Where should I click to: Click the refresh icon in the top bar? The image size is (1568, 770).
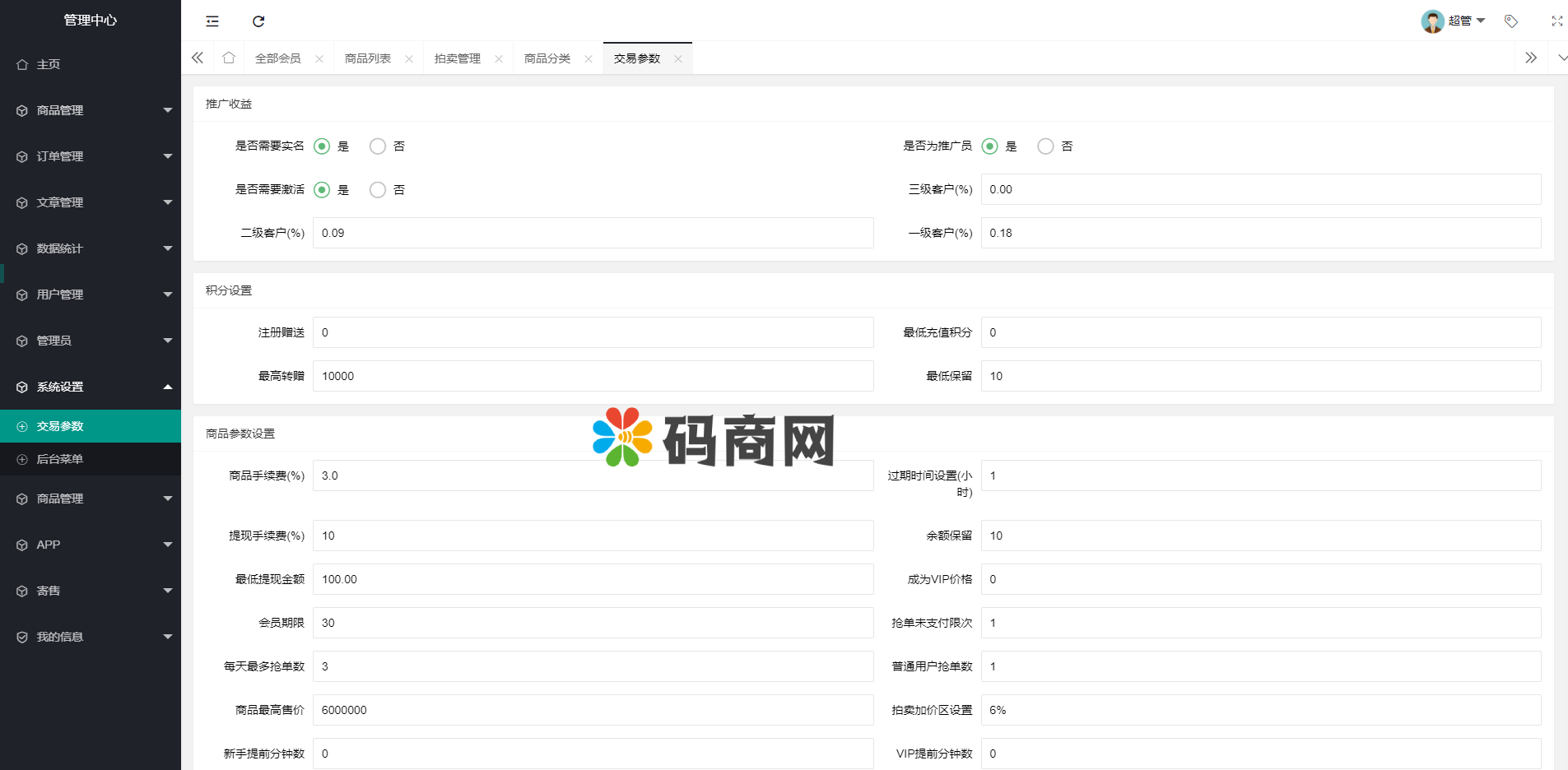pyautogui.click(x=258, y=21)
